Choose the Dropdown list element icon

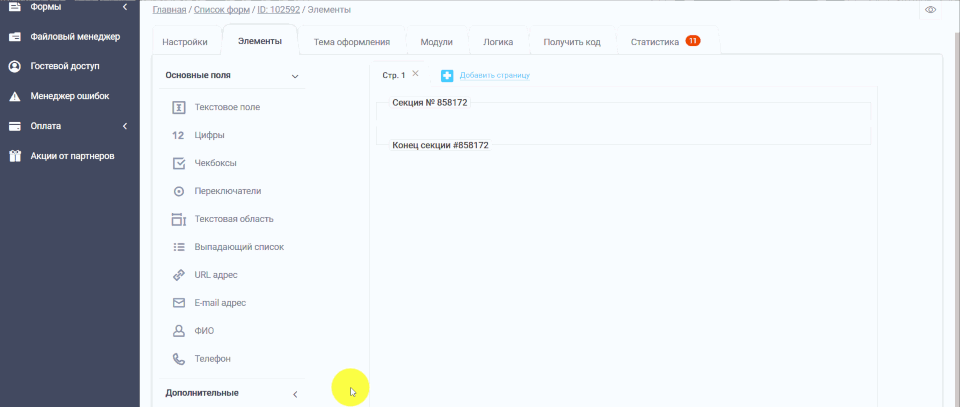pyautogui.click(x=179, y=247)
